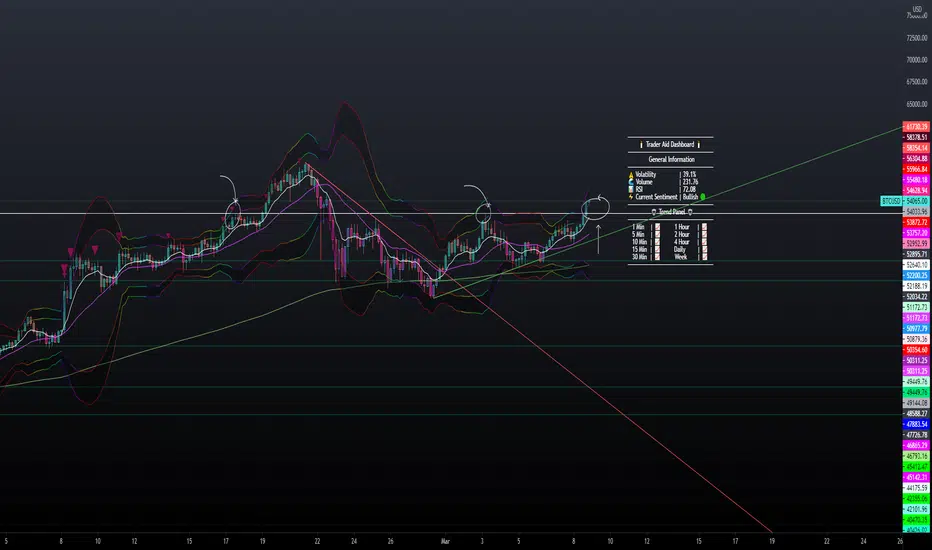The width and height of the screenshot is (932, 550).
Task: Click the 50354.60 red price label
Action: point(916,350)
